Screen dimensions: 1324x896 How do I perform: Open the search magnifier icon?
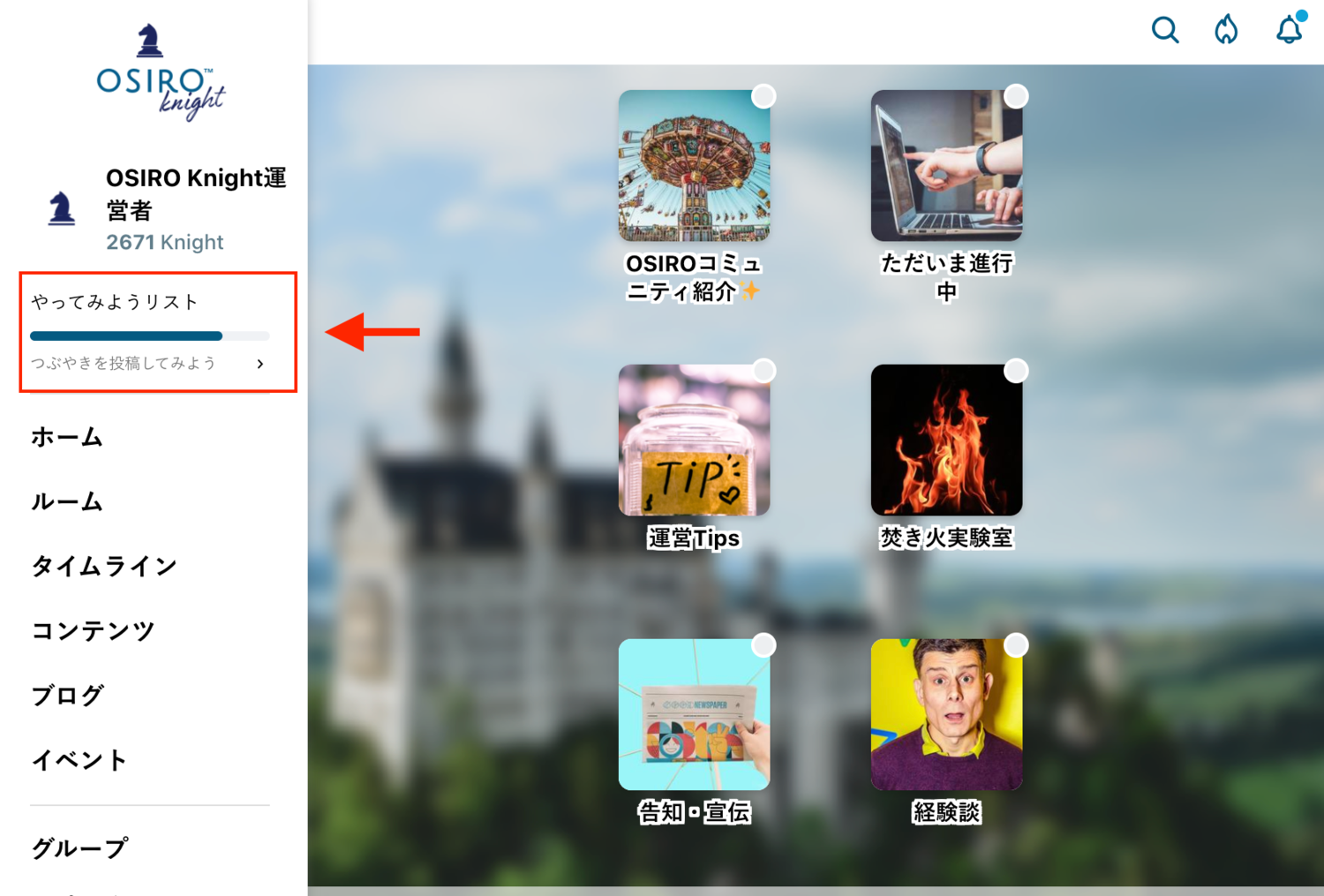1165,30
